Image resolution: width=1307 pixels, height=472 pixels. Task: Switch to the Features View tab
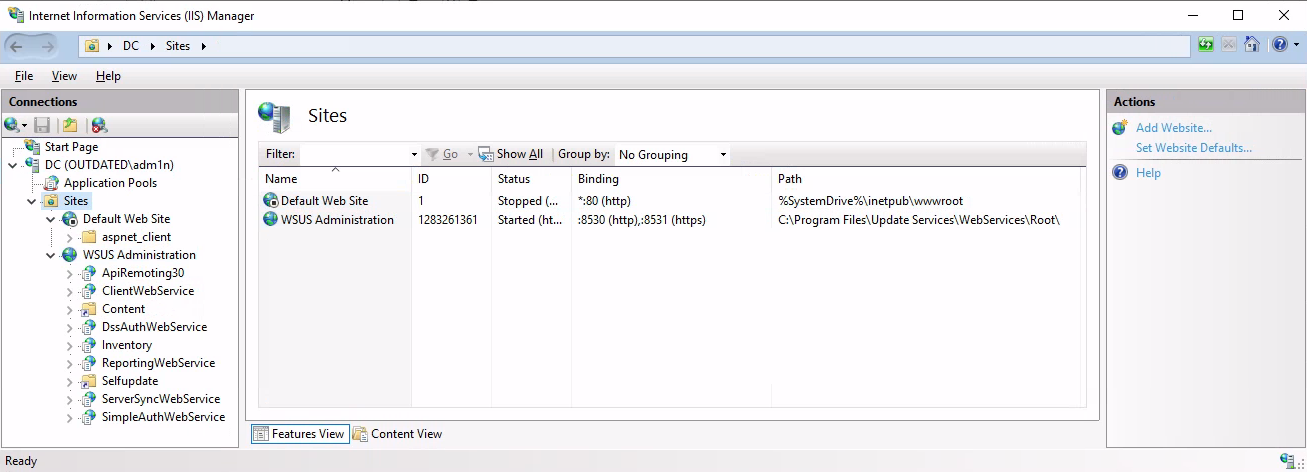(x=299, y=434)
